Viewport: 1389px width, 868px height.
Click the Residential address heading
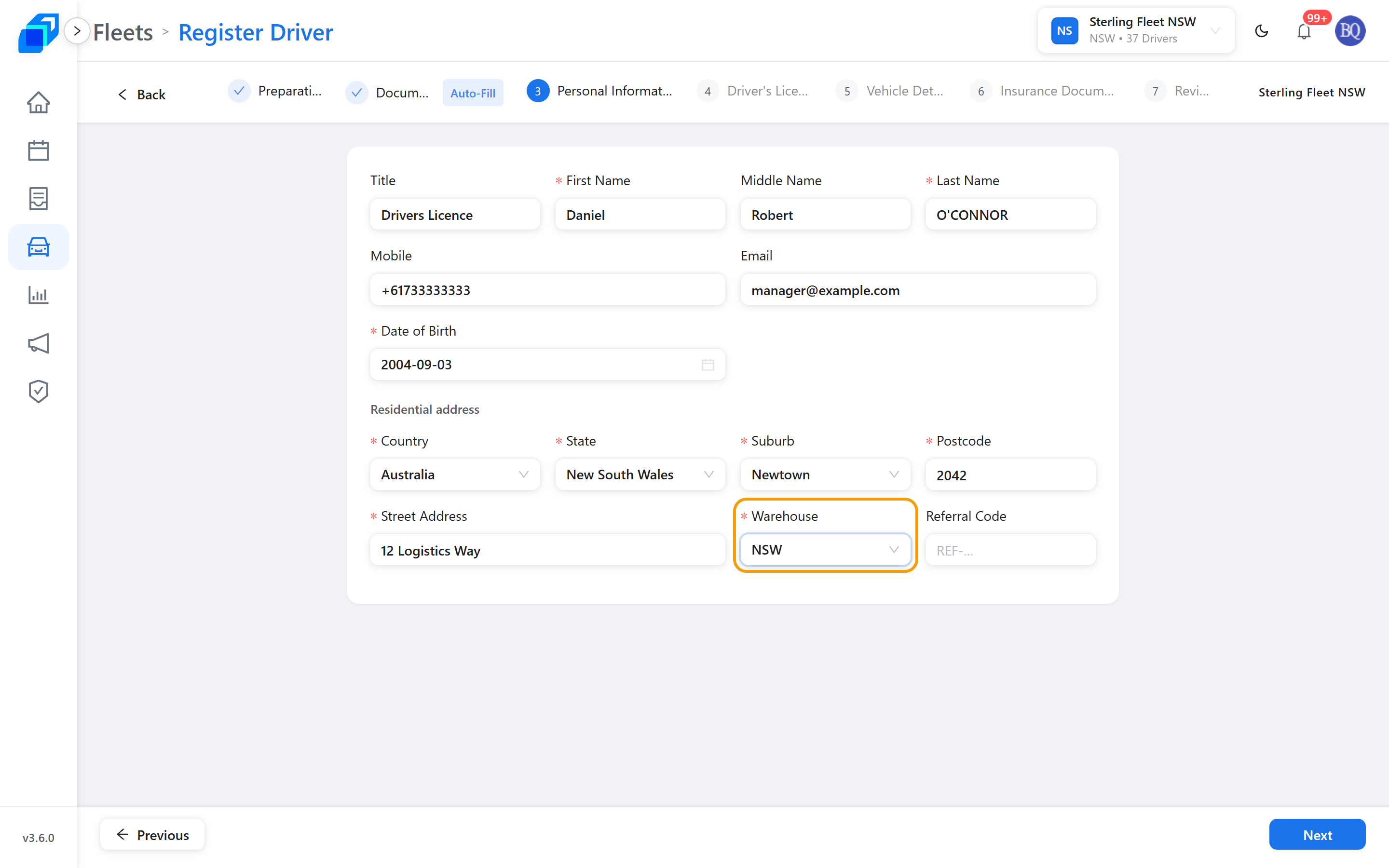(425, 409)
